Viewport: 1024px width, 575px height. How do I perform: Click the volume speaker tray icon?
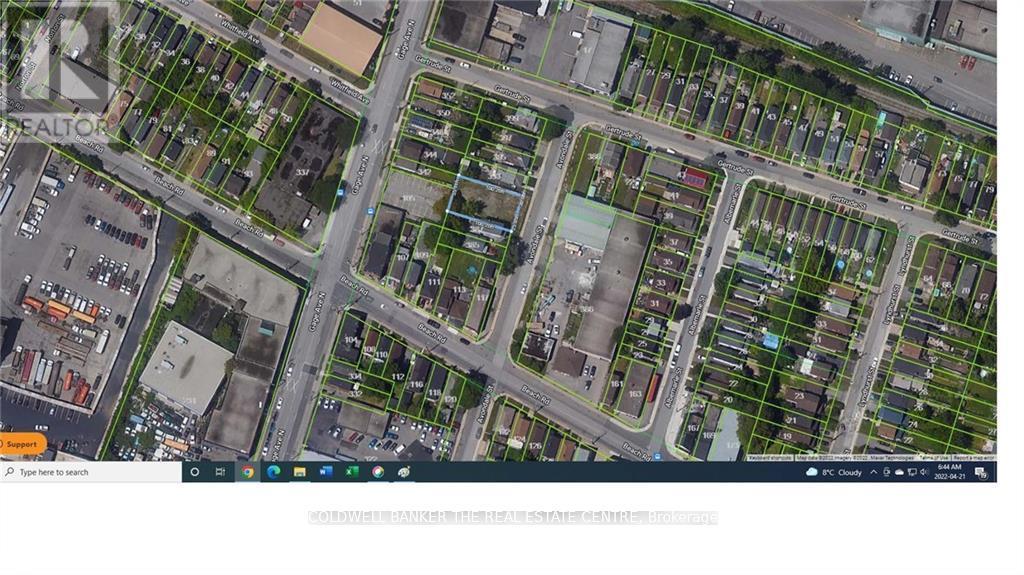tap(923, 472)
